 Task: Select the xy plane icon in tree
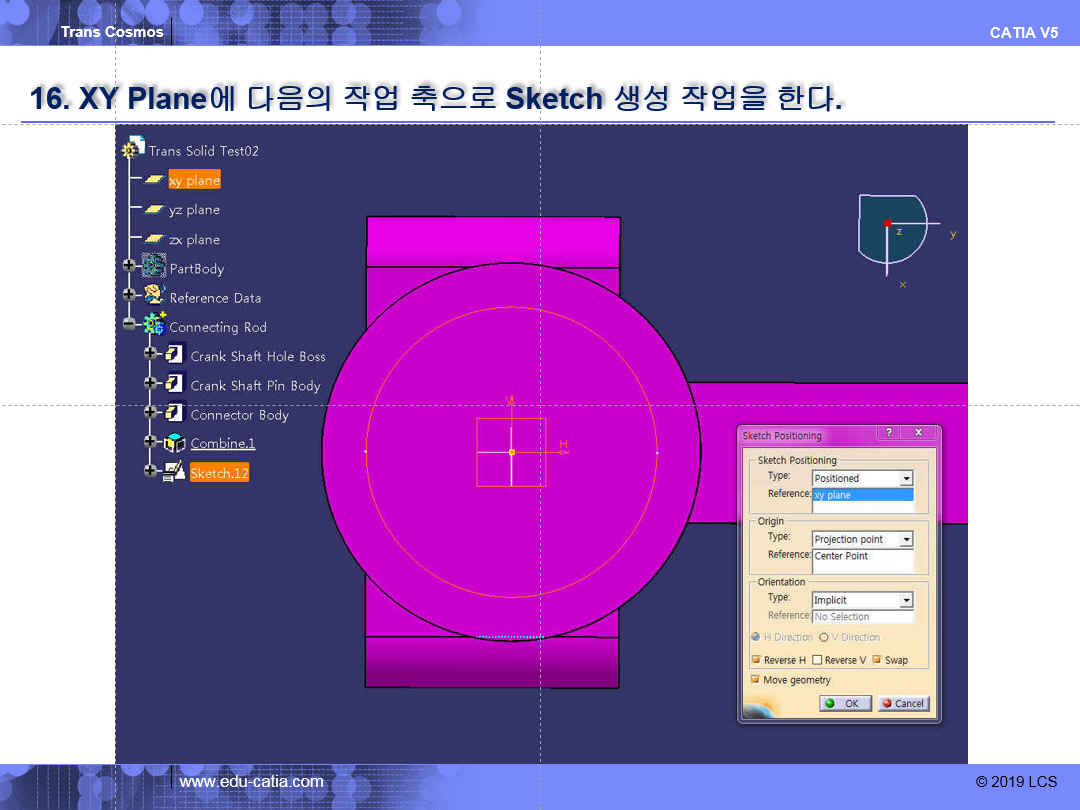(153, 180)
